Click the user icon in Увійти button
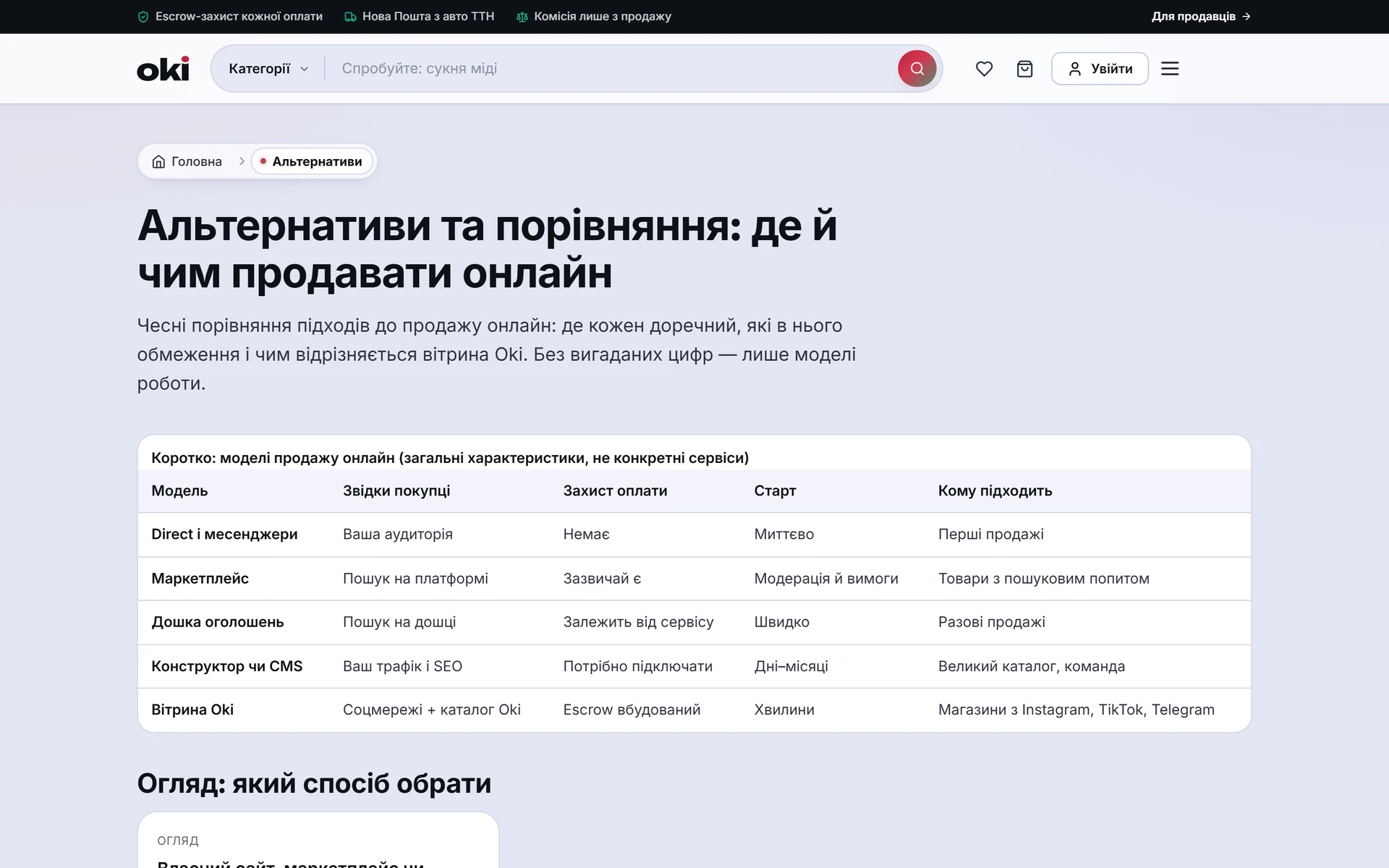Image resolution: width=1389 pixels, height=868 pixels. click(1075, 69)
